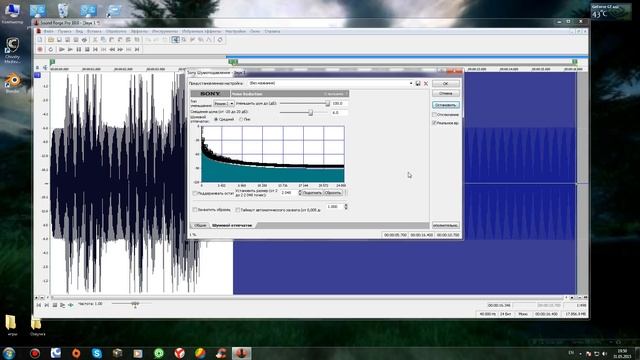Click the Yandex browser icon in taskbar
640x360 pixels.
179,353
